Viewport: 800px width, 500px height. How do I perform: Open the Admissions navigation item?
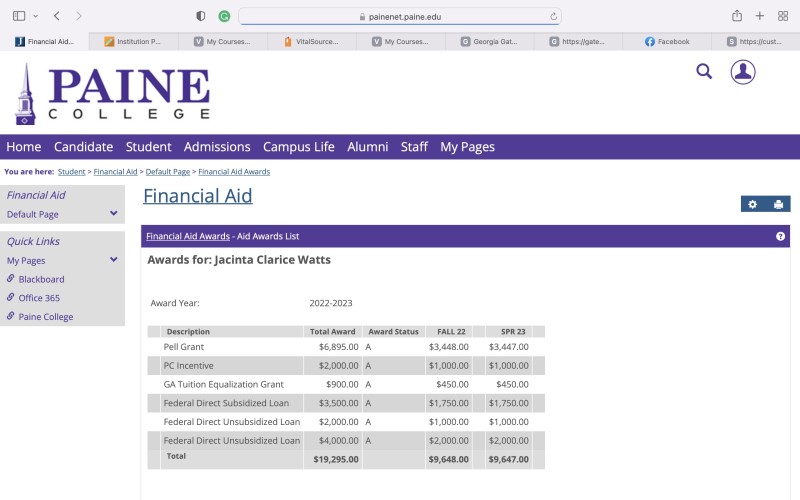[x=217, y=147]
